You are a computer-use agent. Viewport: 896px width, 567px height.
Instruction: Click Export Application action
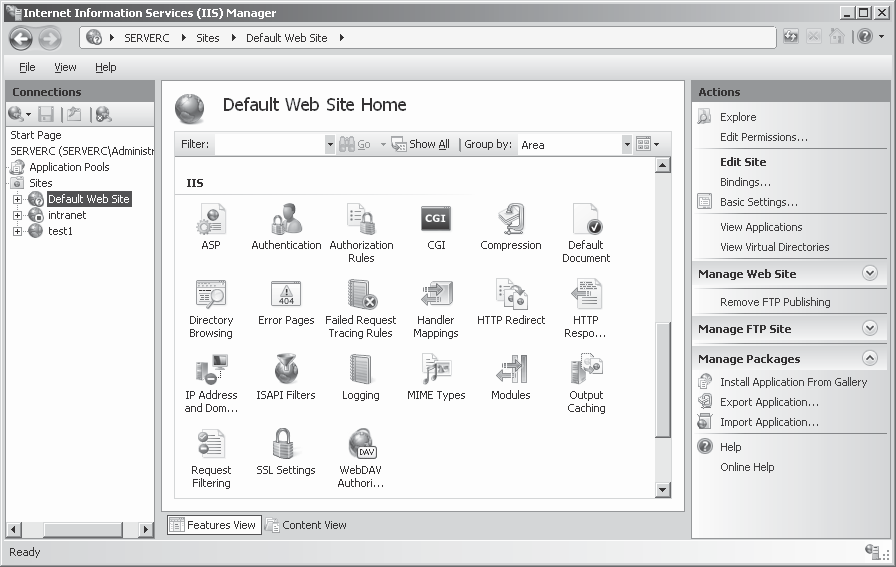click(769, 402)
